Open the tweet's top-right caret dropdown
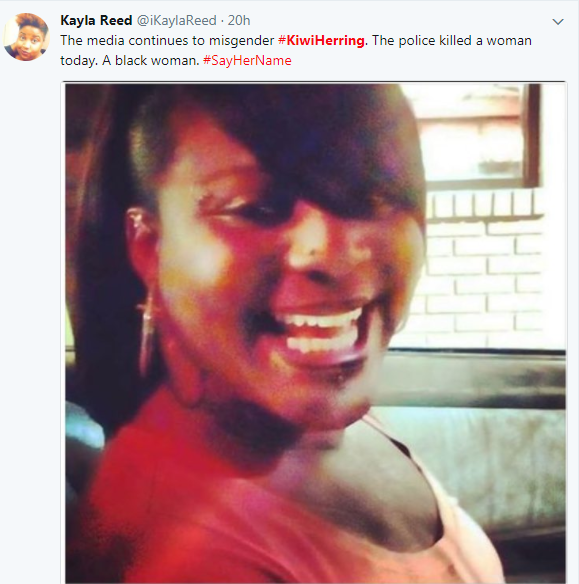579x584 pixels. click(557, 22)
